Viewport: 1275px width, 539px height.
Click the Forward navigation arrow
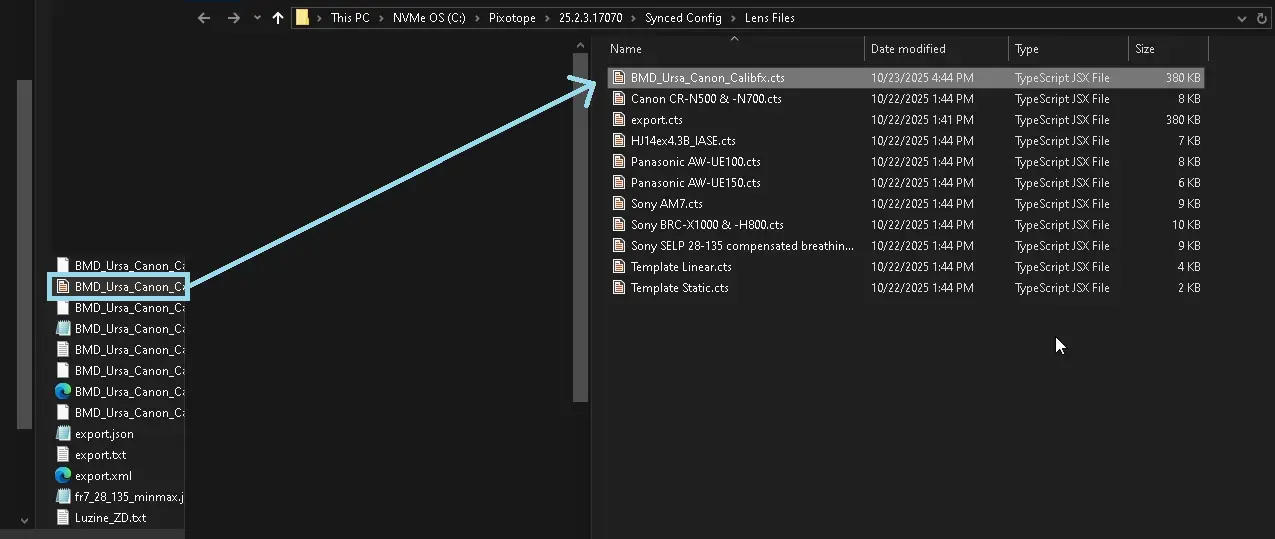tap(233, 18)
